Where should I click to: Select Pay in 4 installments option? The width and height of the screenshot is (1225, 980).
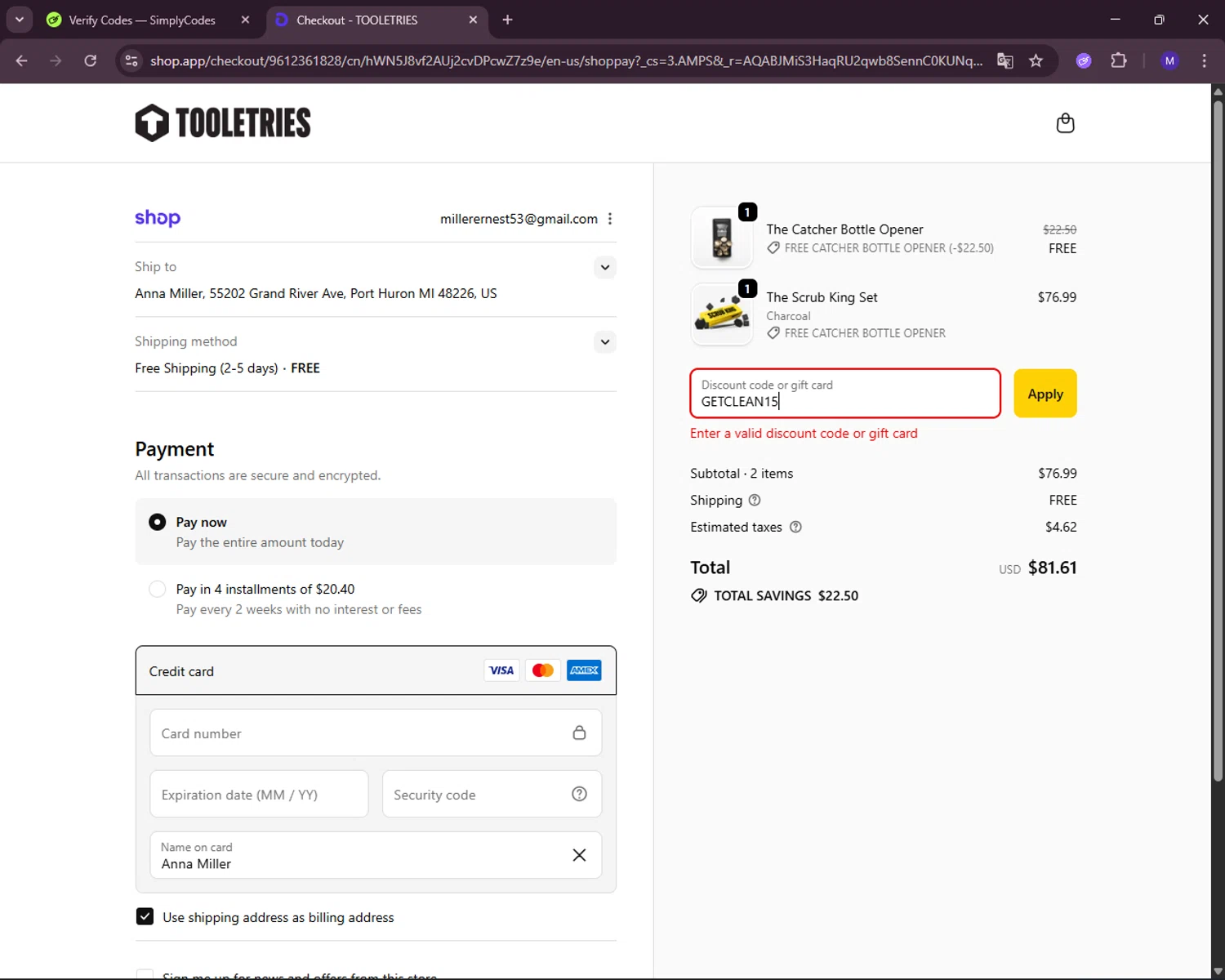(158, 589)
